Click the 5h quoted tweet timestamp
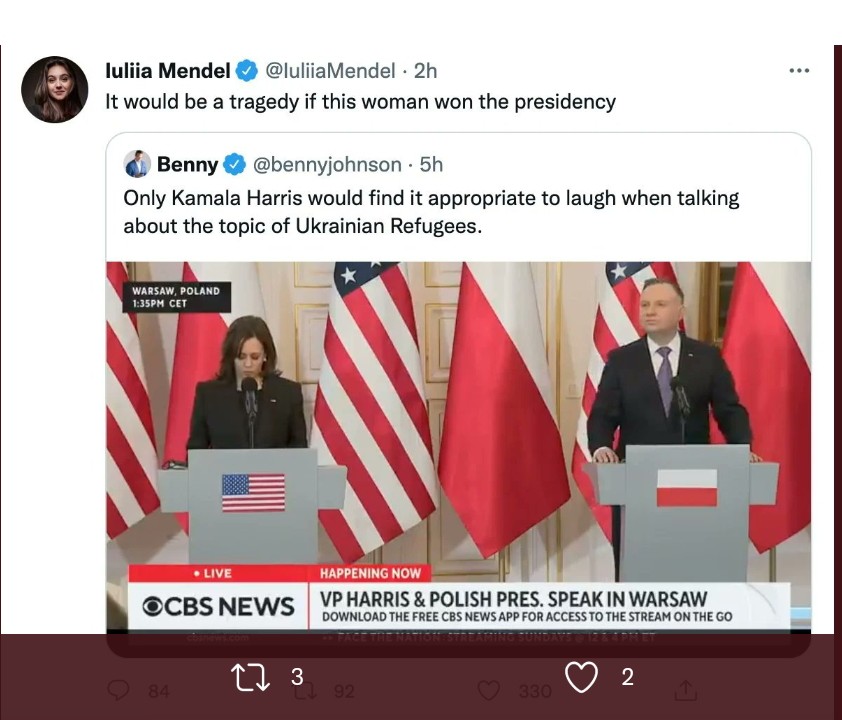 coord(431,164)
